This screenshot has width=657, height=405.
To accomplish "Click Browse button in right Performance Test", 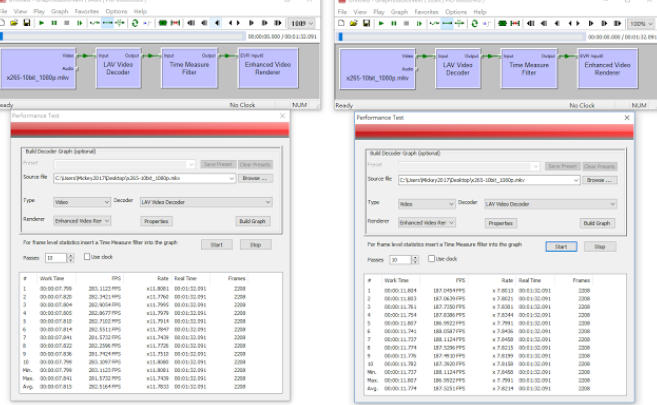I will click(599, 180).
